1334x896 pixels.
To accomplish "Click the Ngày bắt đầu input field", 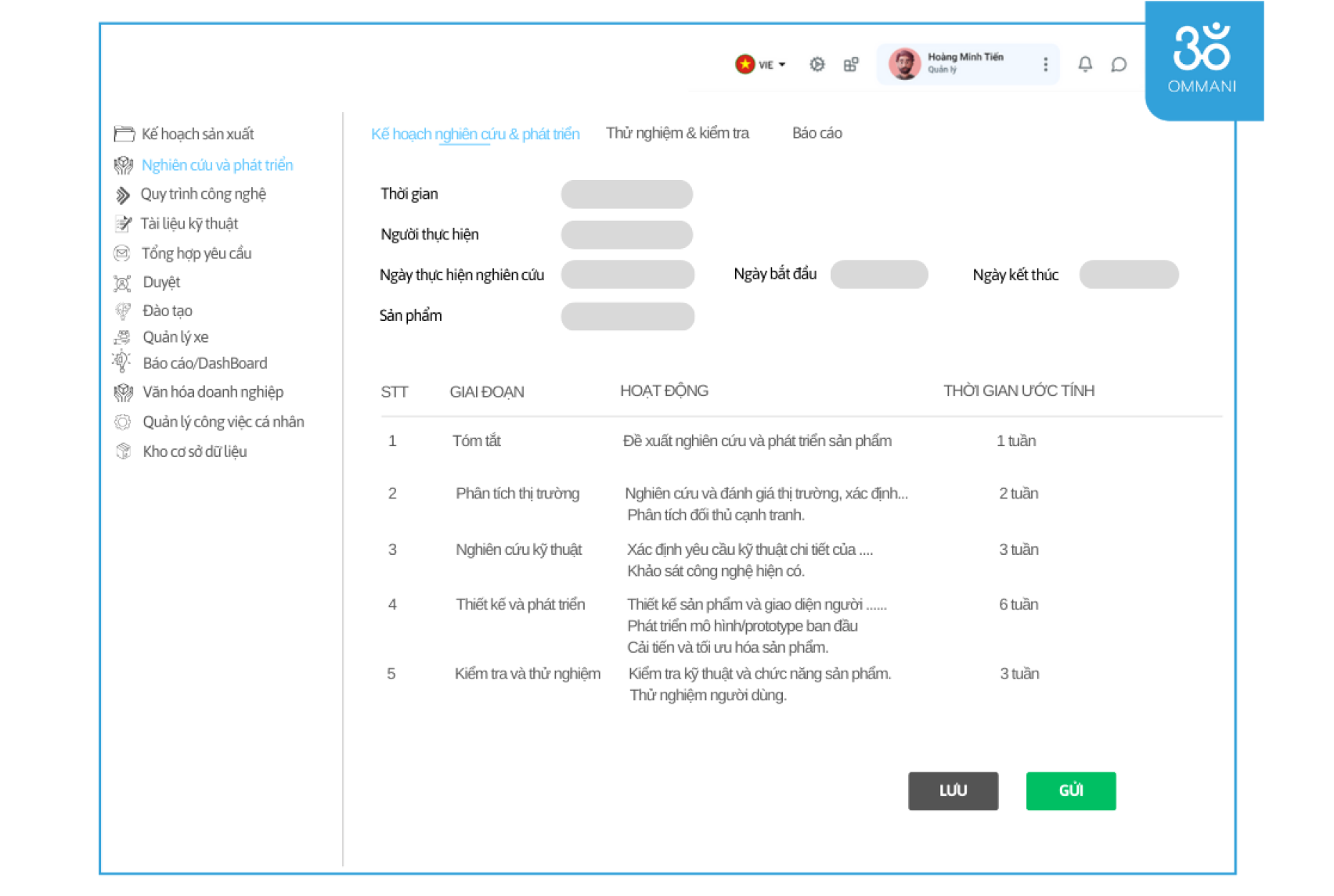I will point(878,275).
